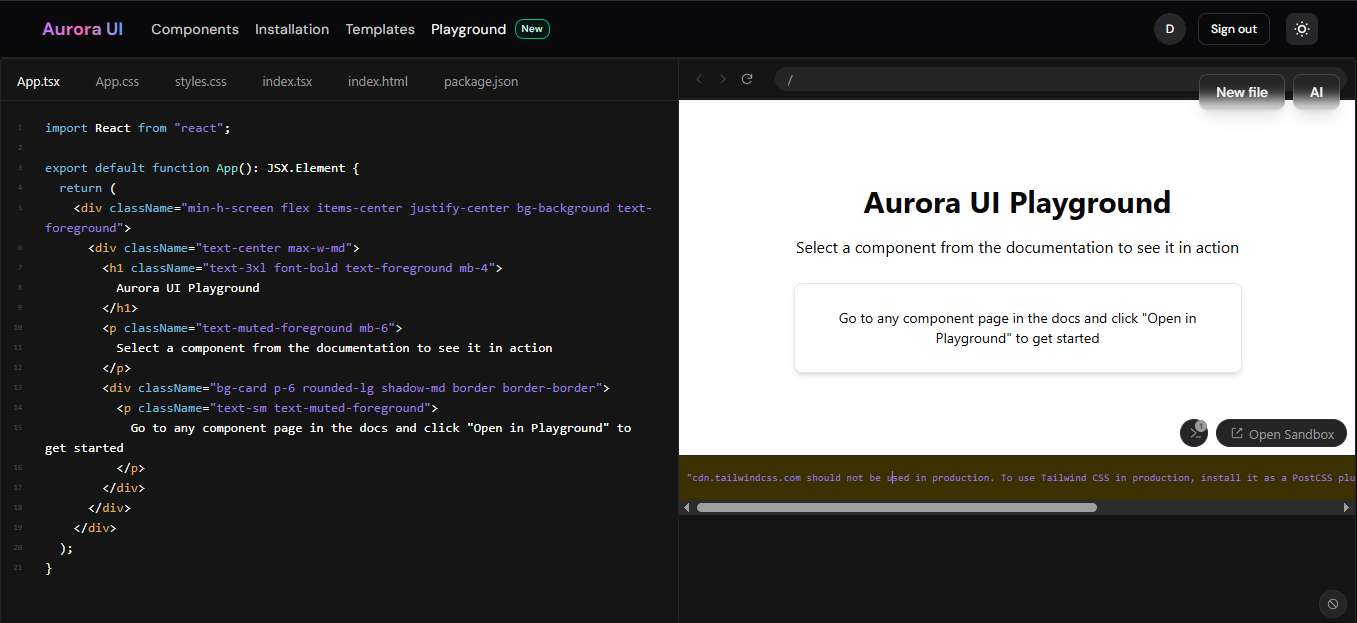Switch to the package.json file tab
This screenshot has width=1357, height=623.
point(481,81)
